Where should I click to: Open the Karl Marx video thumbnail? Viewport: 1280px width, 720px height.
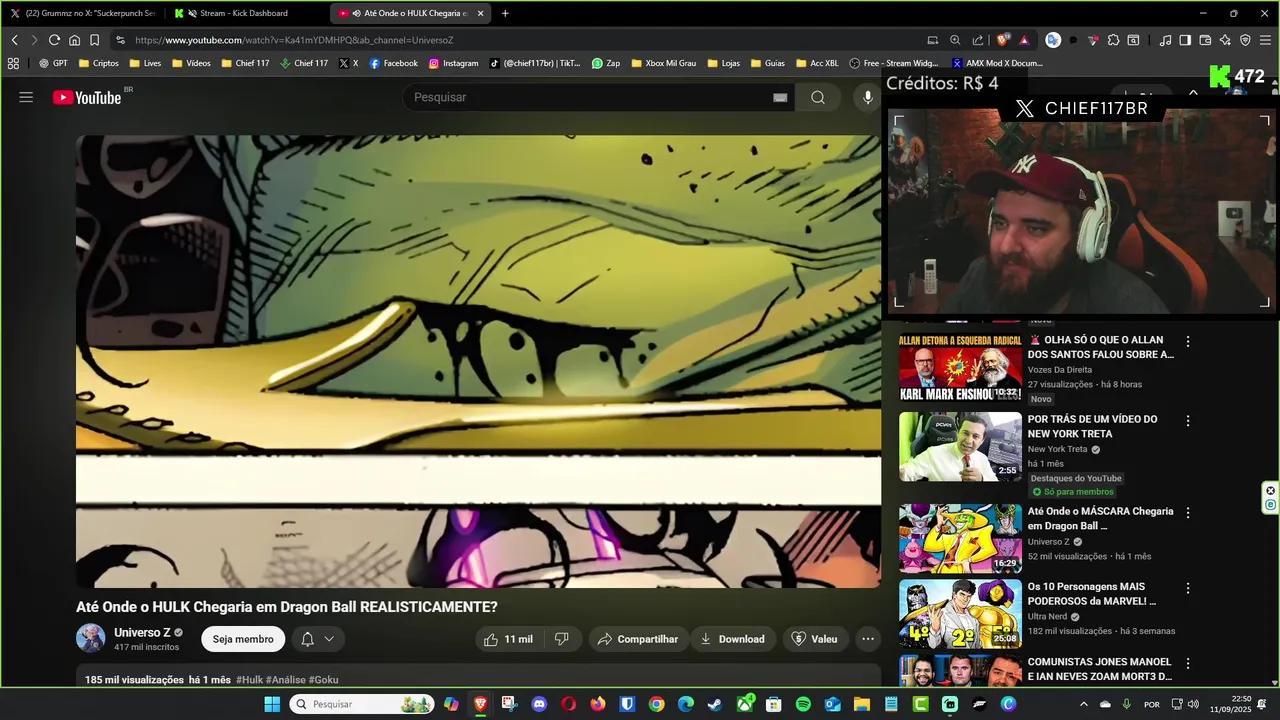960,367
